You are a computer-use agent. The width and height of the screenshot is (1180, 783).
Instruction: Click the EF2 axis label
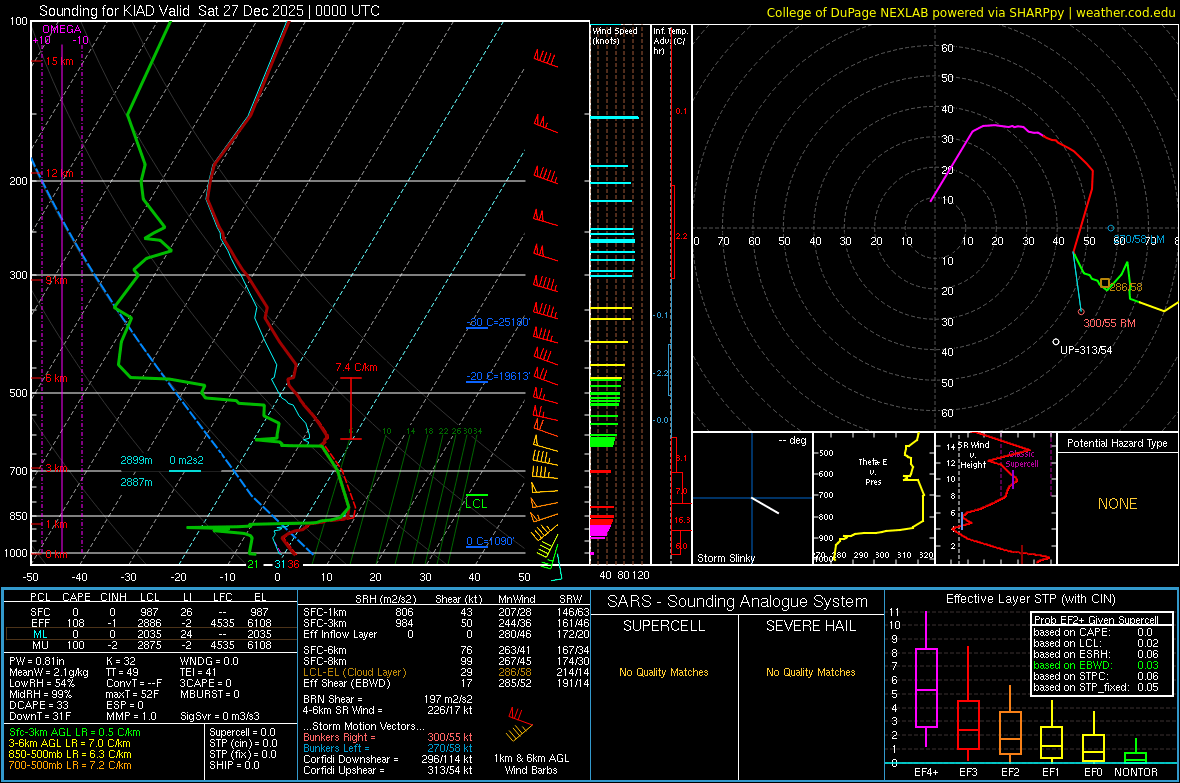click(x=1010, y=772)
